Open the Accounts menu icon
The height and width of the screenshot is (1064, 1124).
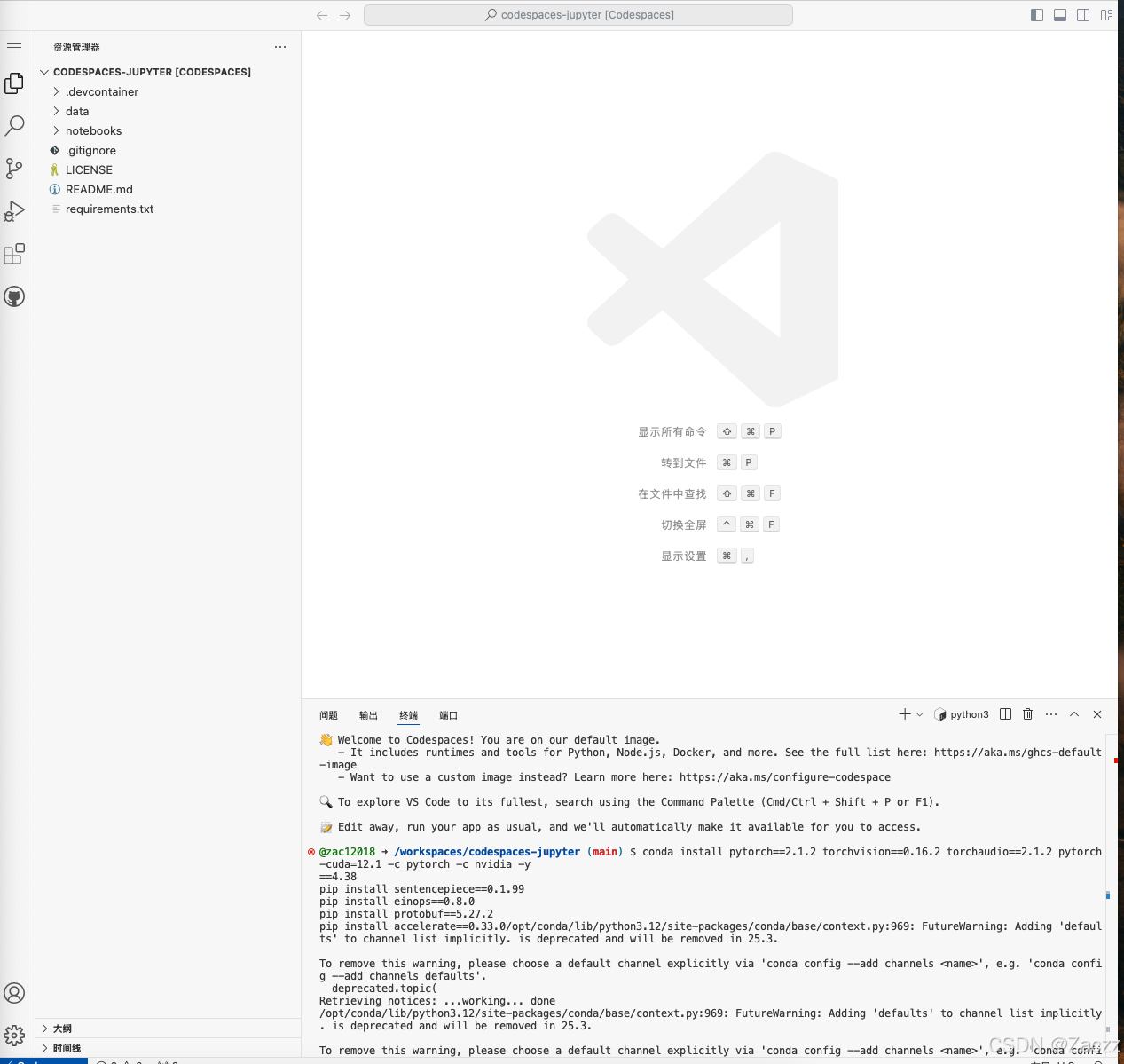(x=14, y=993)
